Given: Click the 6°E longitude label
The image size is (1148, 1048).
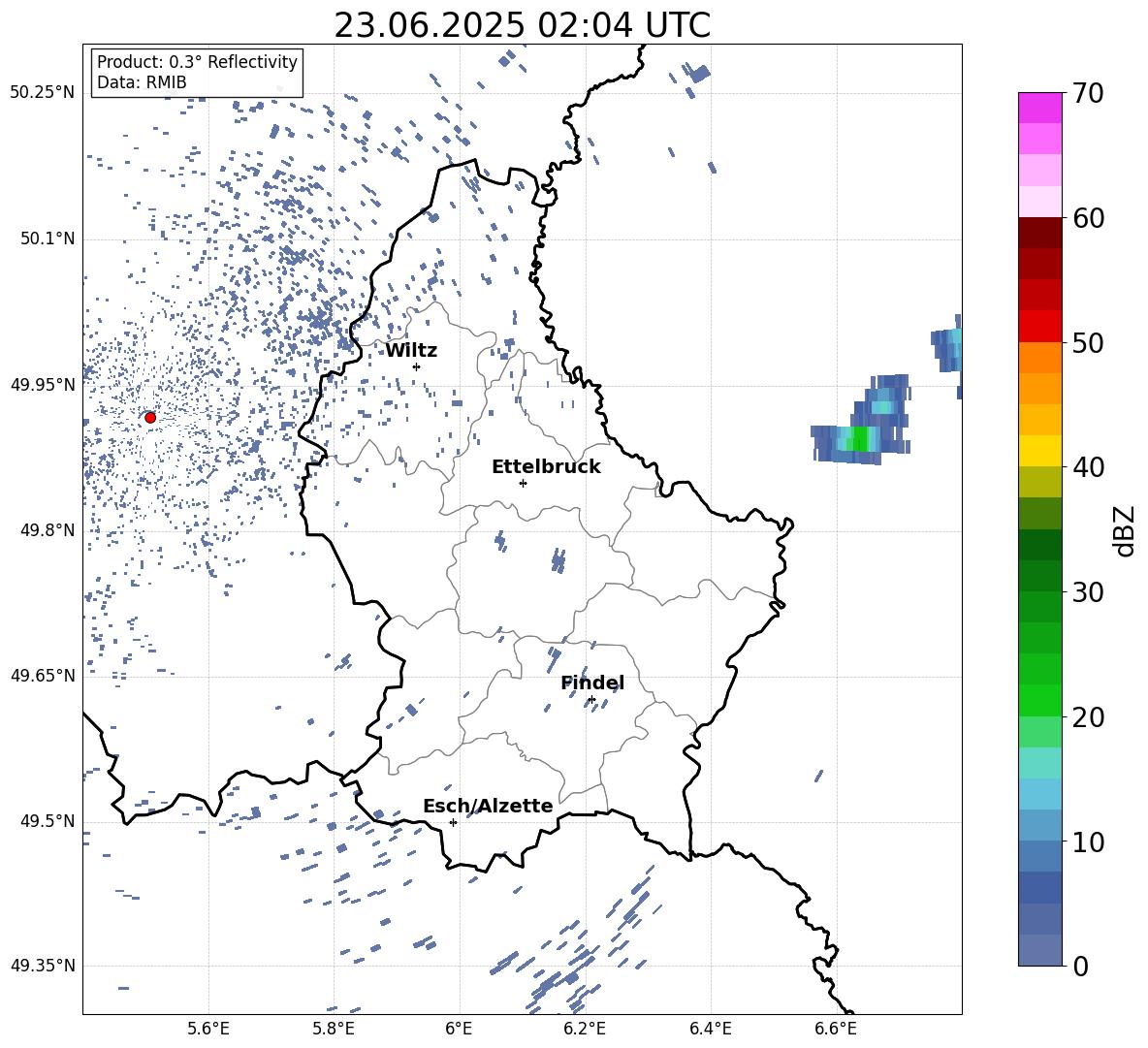Looking at the screenshot, I should (460, 1030).
